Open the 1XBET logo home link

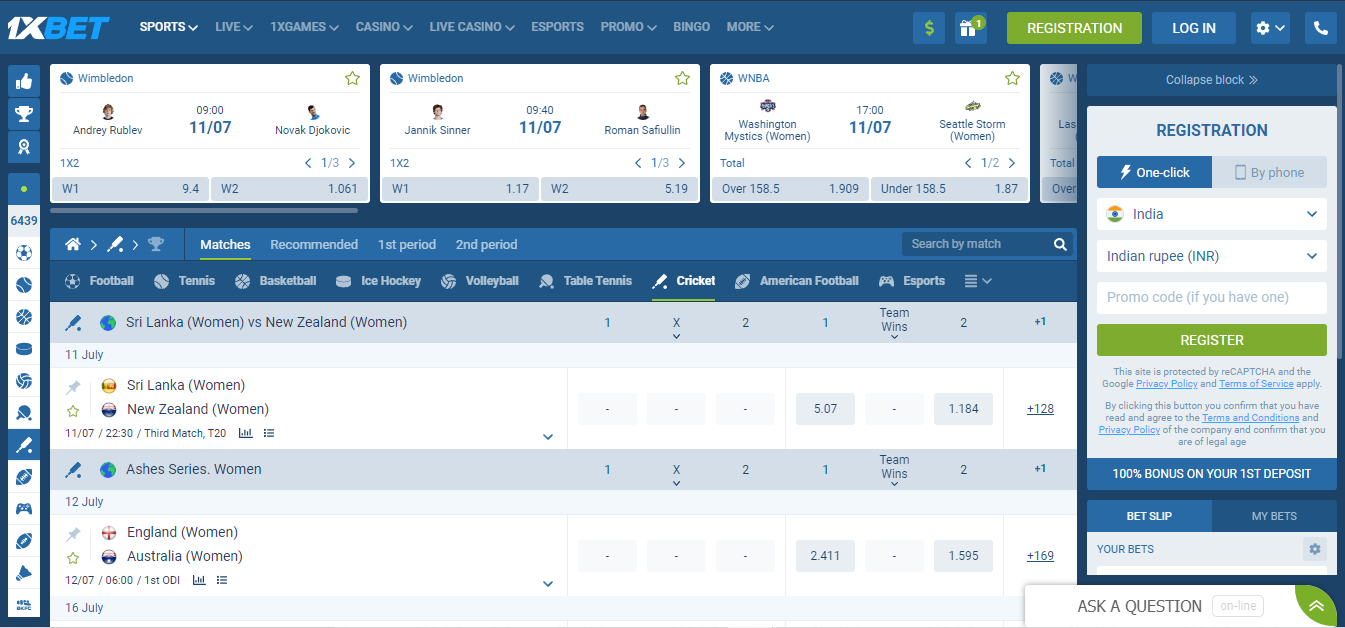click(58, 27)
